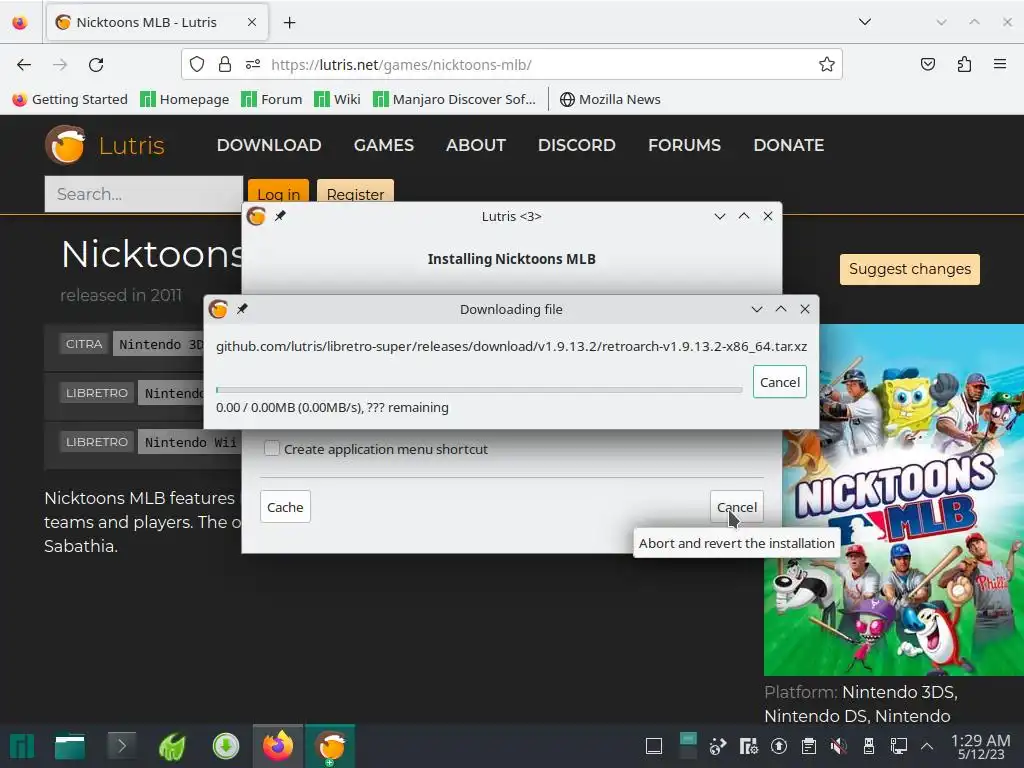
Task: Go back using the browser back arrow
Action: [24, 65]
